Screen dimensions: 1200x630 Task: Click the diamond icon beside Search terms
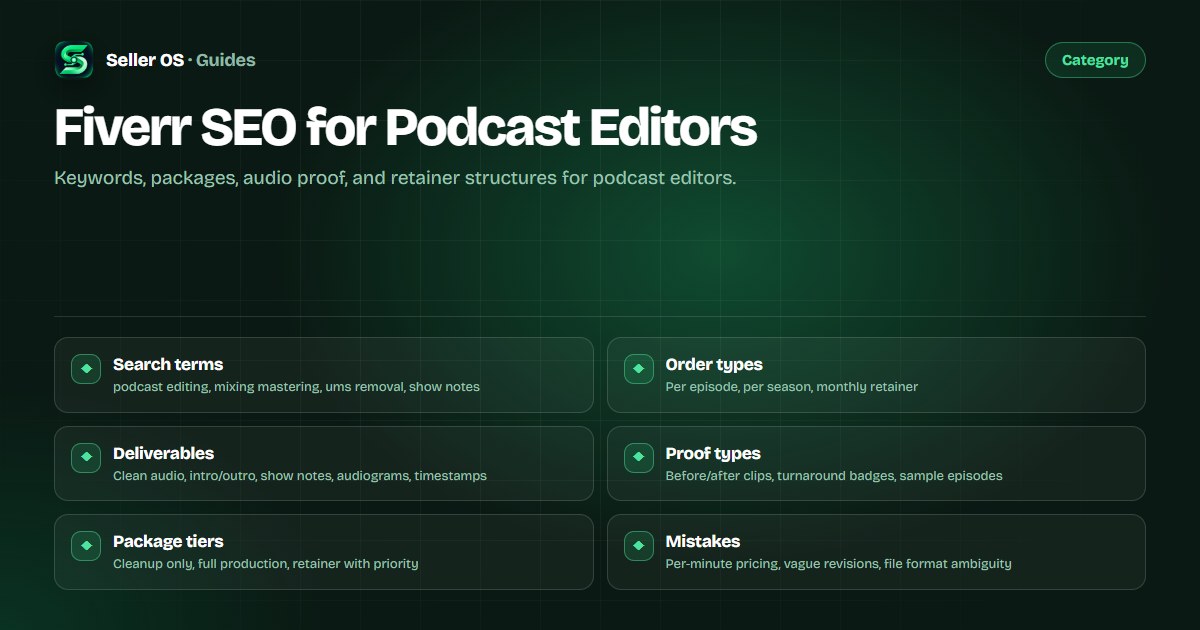87,369
